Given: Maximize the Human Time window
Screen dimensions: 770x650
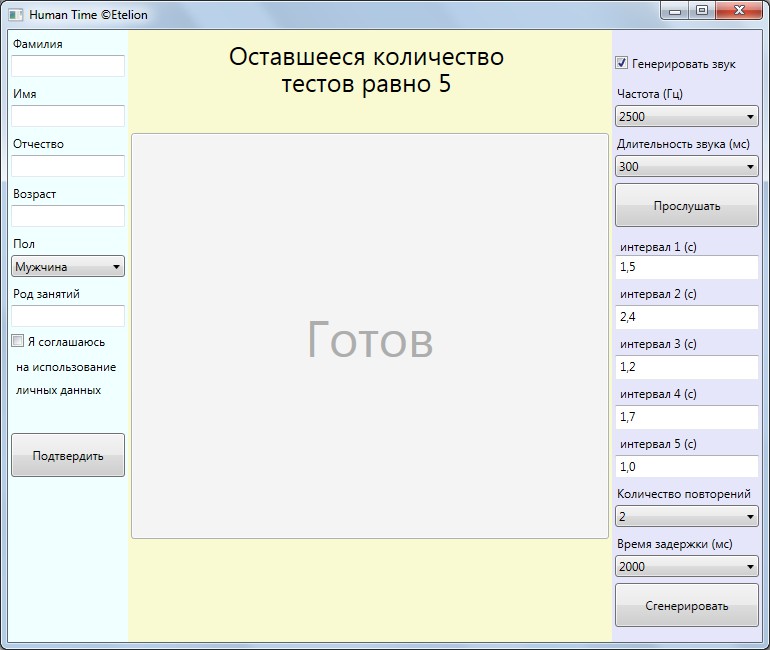Looking at the screenshot, I should (702, 11).
